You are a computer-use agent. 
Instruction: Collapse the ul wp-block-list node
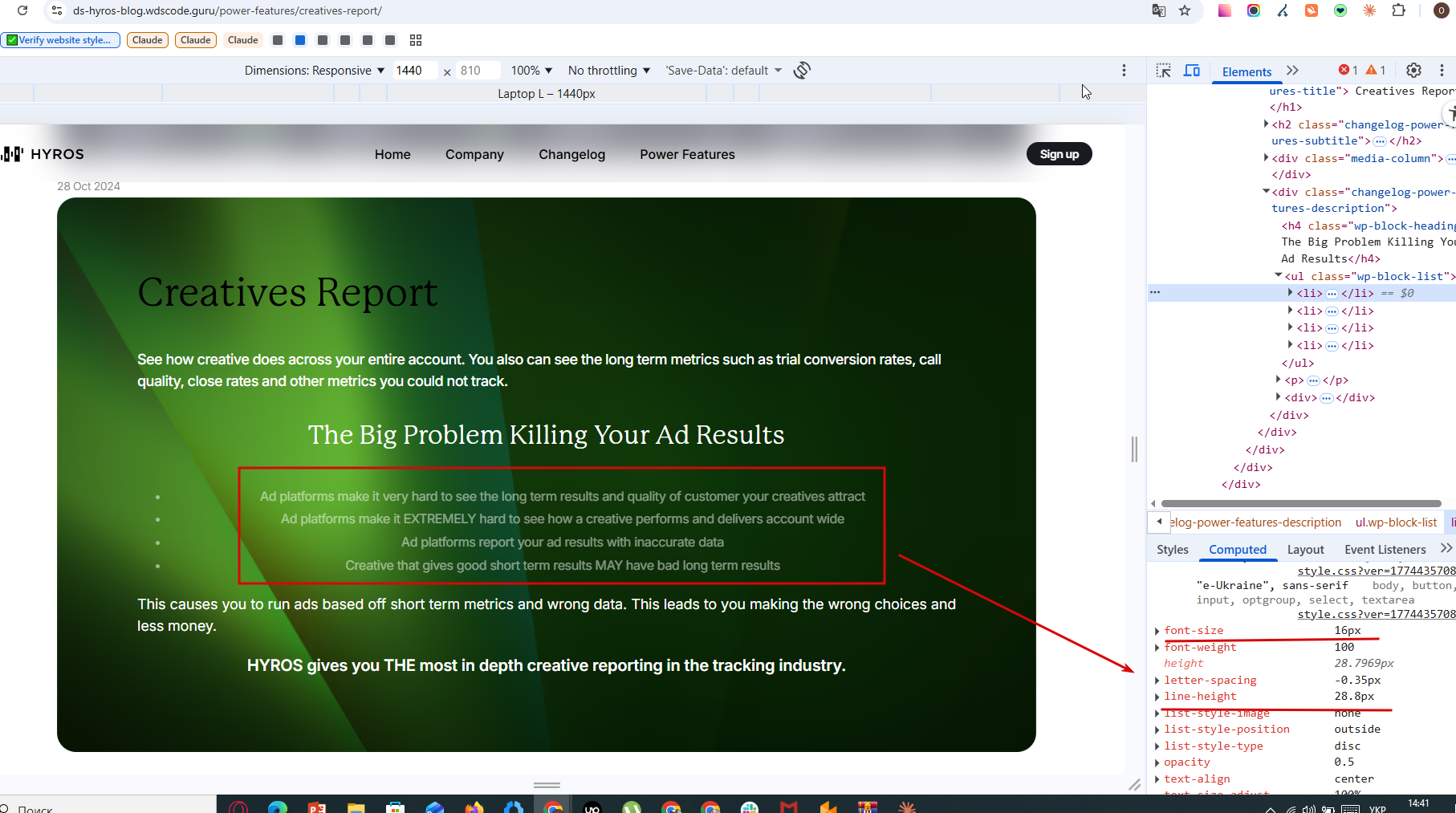tap(1279, 275)
